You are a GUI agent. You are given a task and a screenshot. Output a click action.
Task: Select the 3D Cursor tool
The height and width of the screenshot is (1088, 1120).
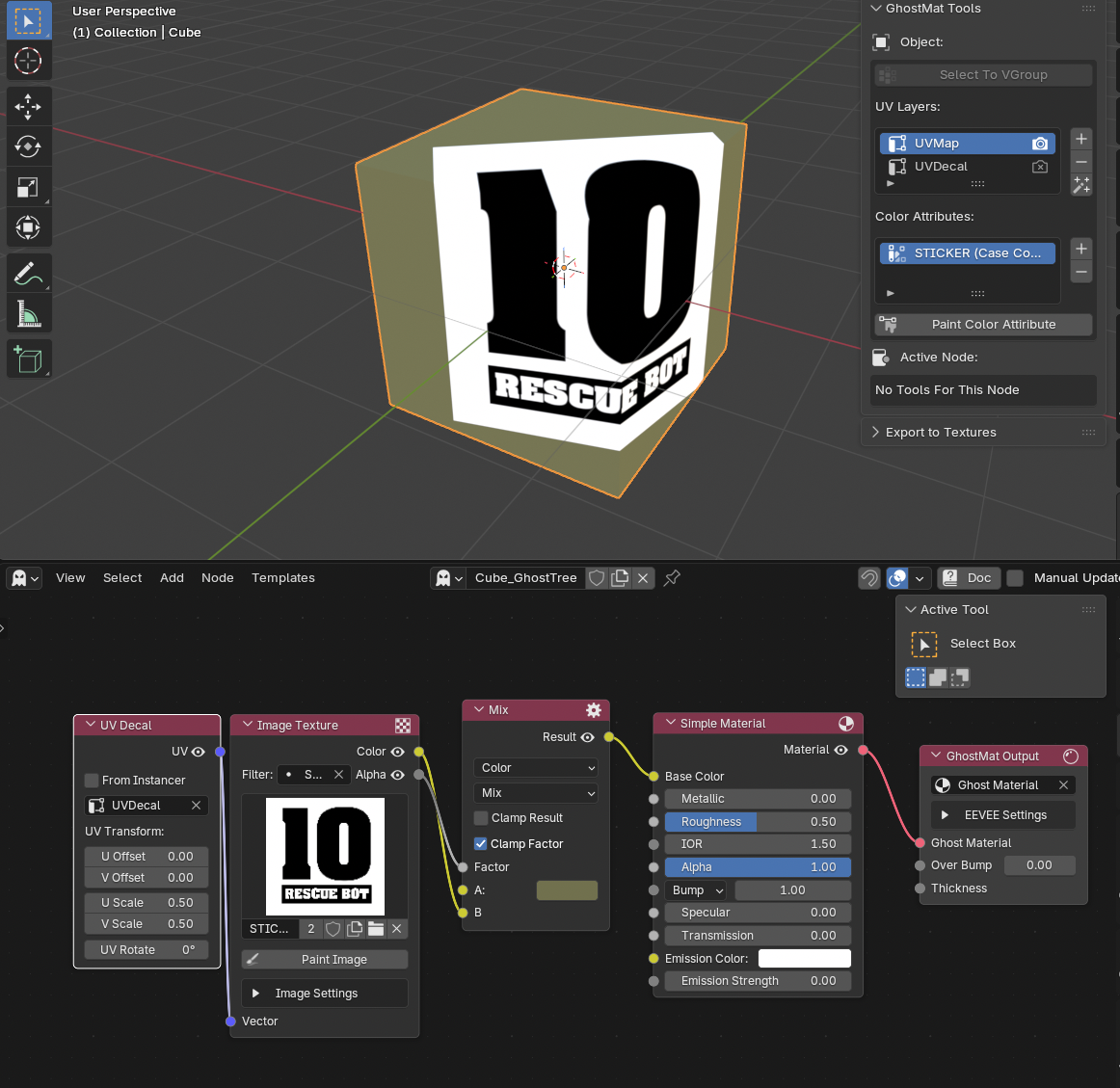pyautogui.click(x=28, y=61)
